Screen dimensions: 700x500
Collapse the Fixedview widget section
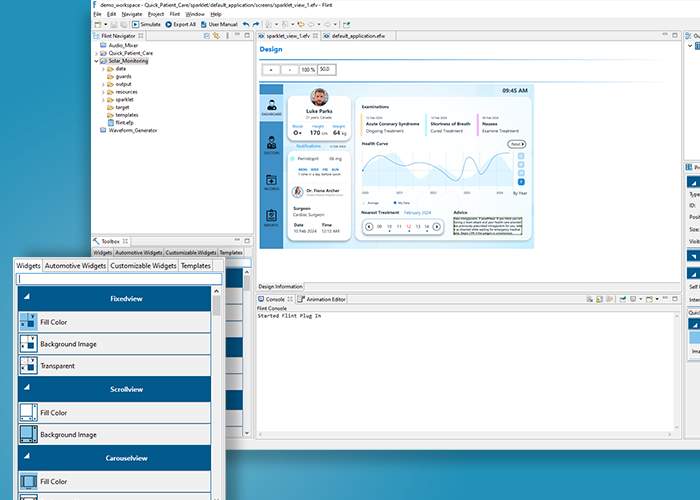[27, 298]
